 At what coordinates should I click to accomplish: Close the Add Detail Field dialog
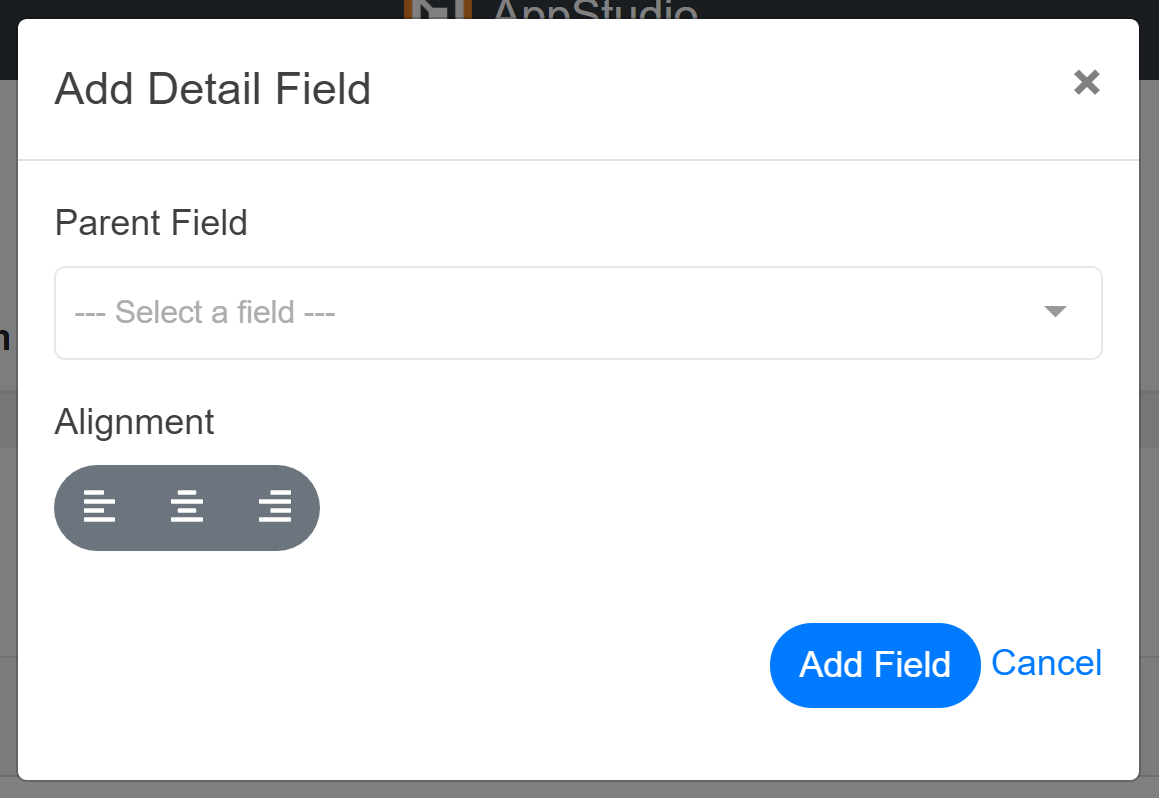(x=1087, y=82)
